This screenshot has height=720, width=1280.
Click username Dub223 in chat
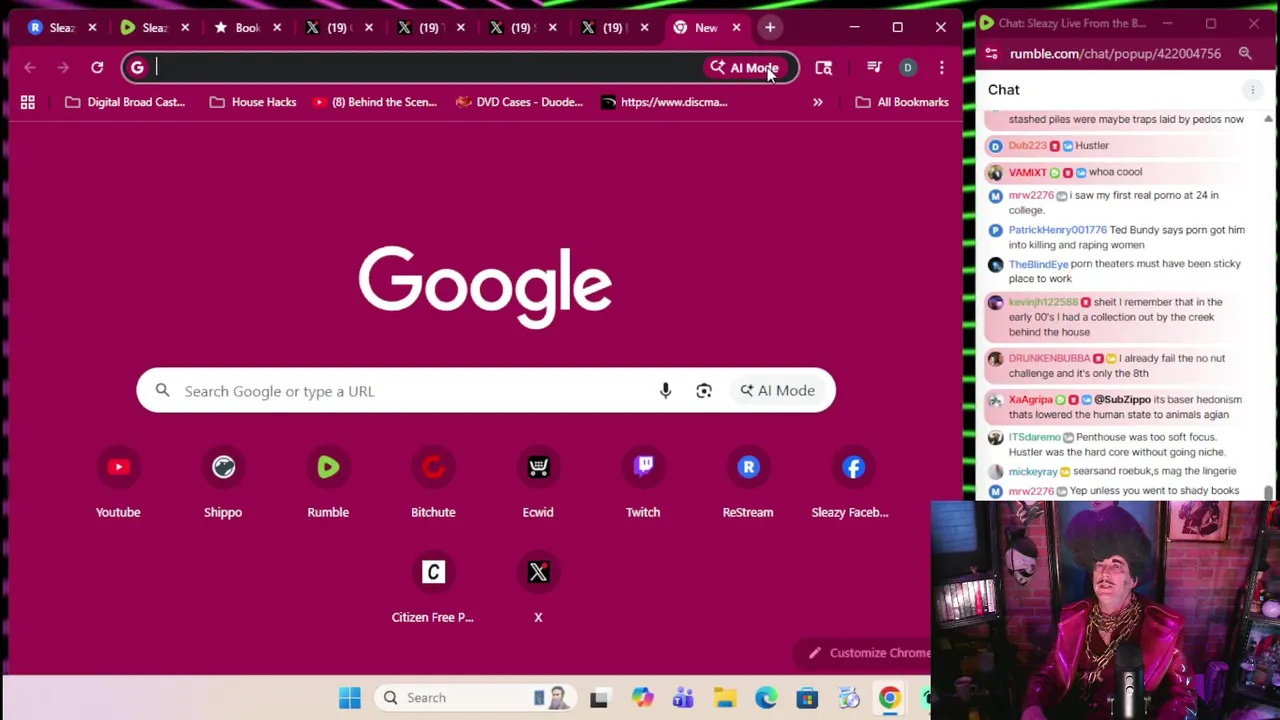point(1027,146)
